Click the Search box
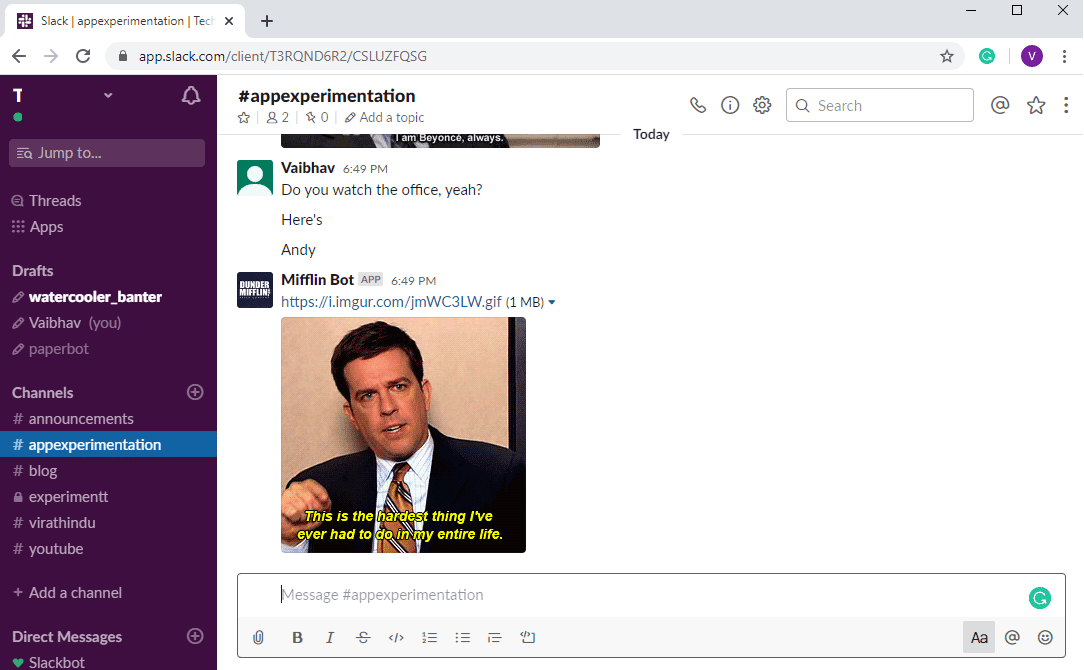The height and width of the screenshot is (670, 1084). (879, 105)
